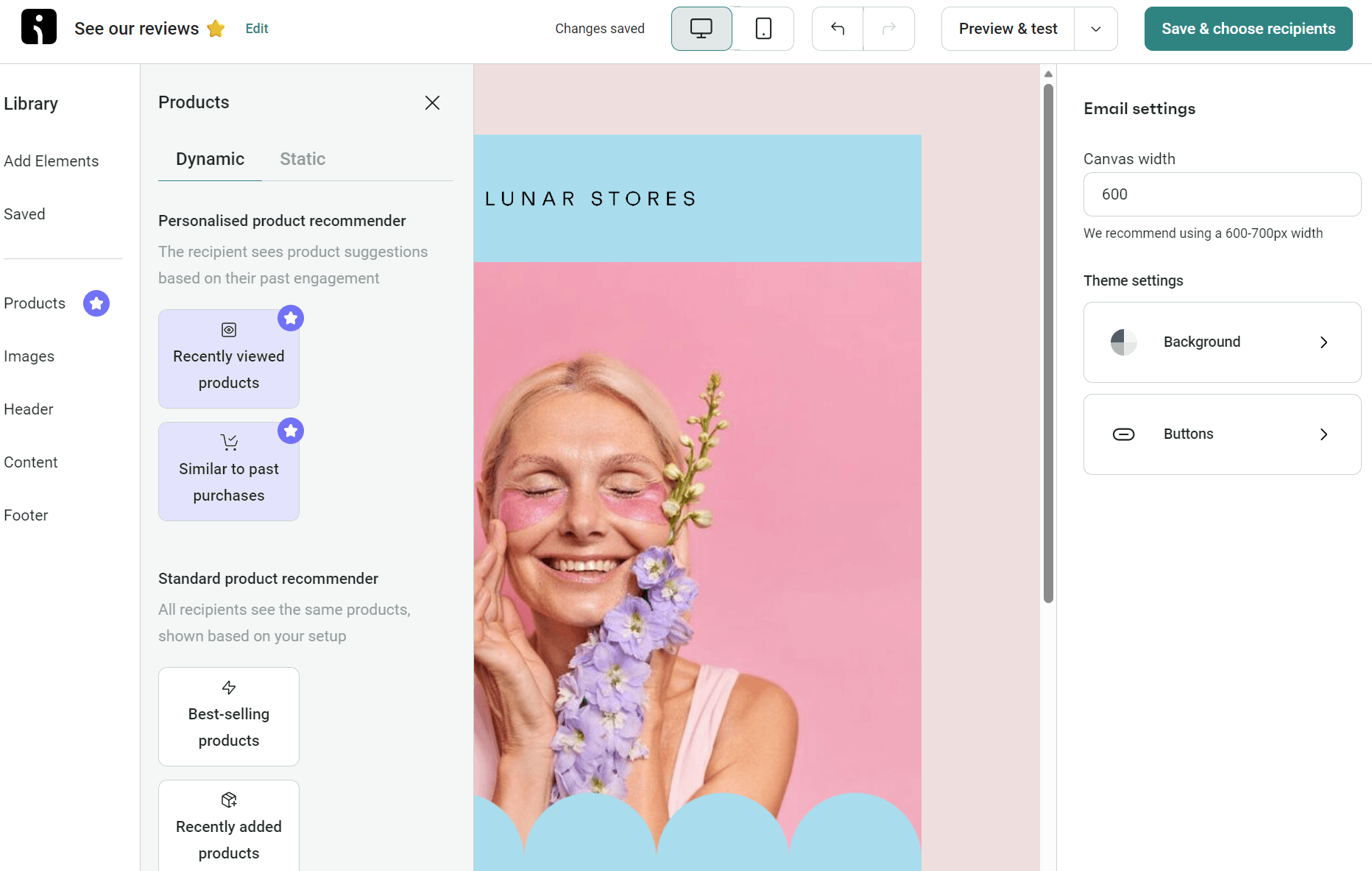Viewport: 1372px width, 871px height.
Task: Undo the last change
Action: tap(838, 29)
